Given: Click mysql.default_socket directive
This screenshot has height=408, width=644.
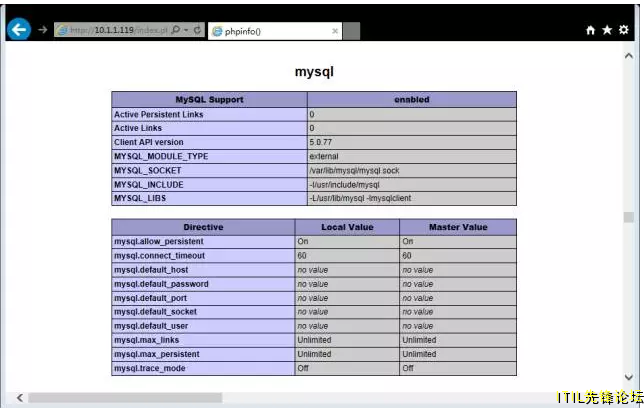Looking at the screenshot, I should pyautogui.click(x=155, y=312).
